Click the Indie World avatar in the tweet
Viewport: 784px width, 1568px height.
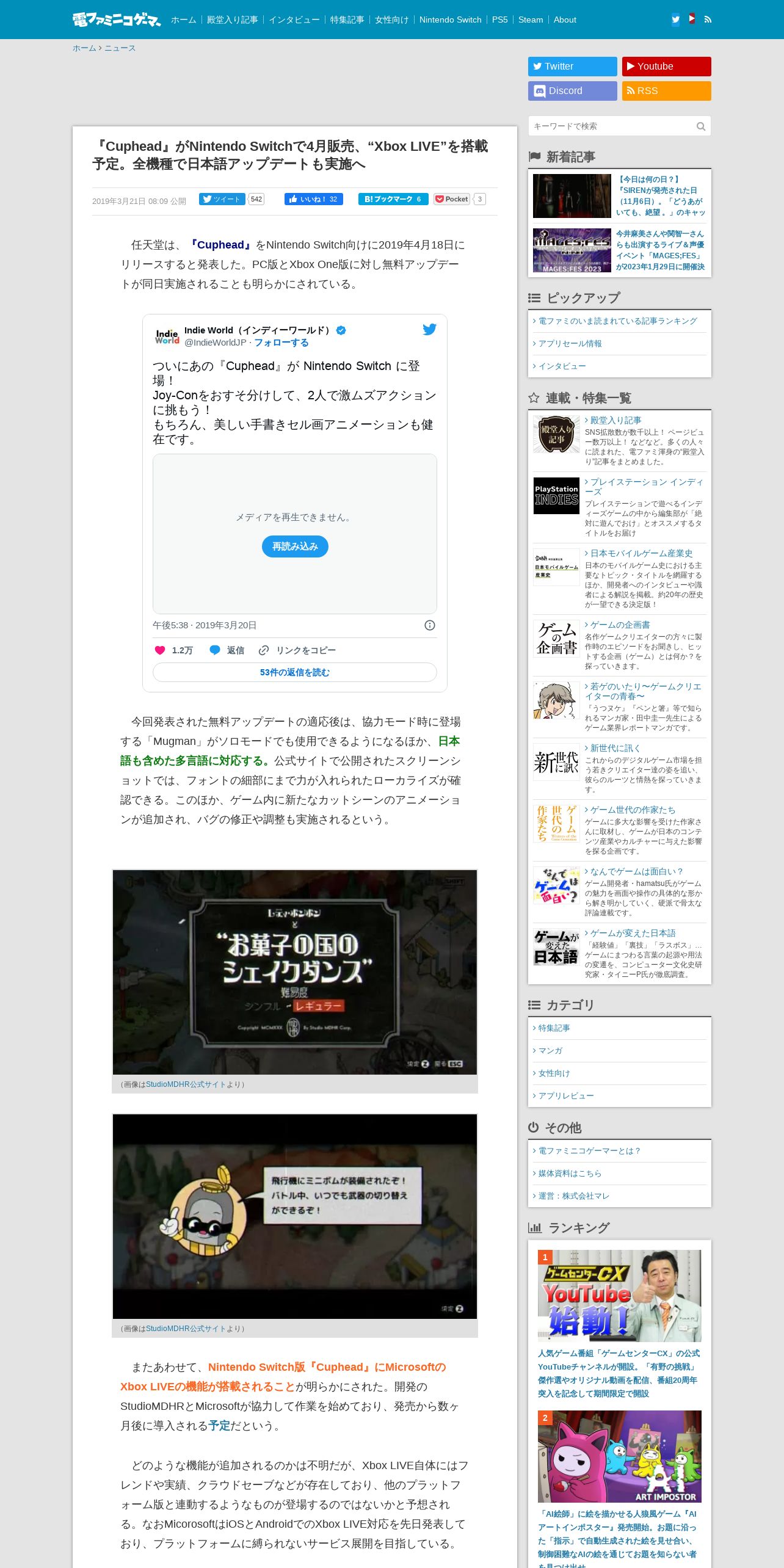pyautogui.click(x=167, y=336)
